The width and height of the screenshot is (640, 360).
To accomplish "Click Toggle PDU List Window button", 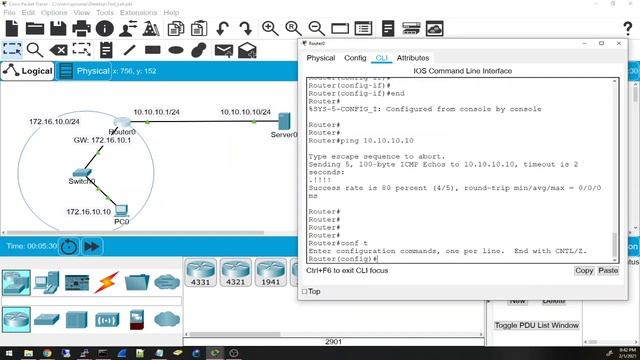I will (537, 325).
